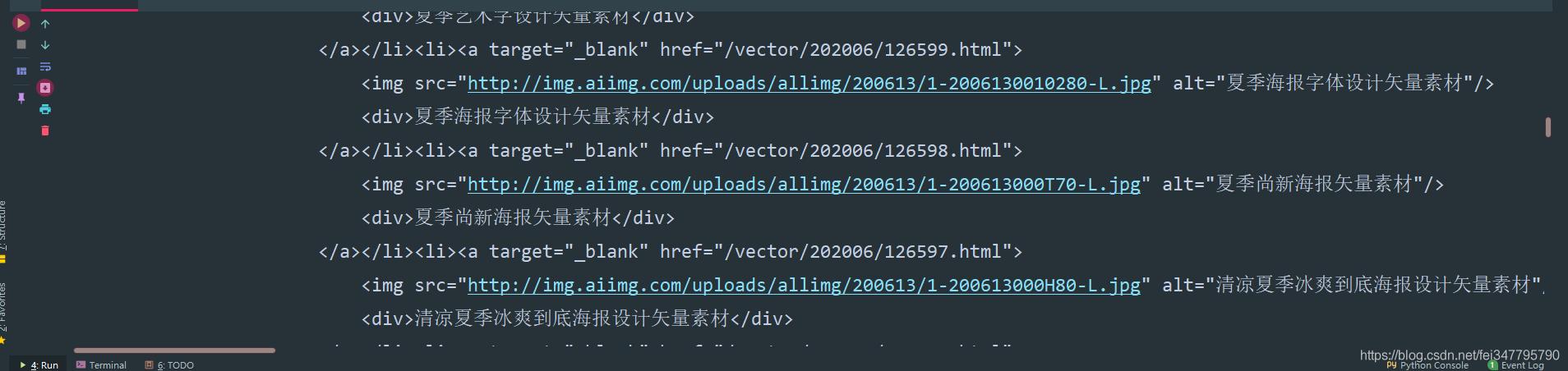Clear all console output
The height and width of the screenshot is (371, 1568).
tap(45, 131)
